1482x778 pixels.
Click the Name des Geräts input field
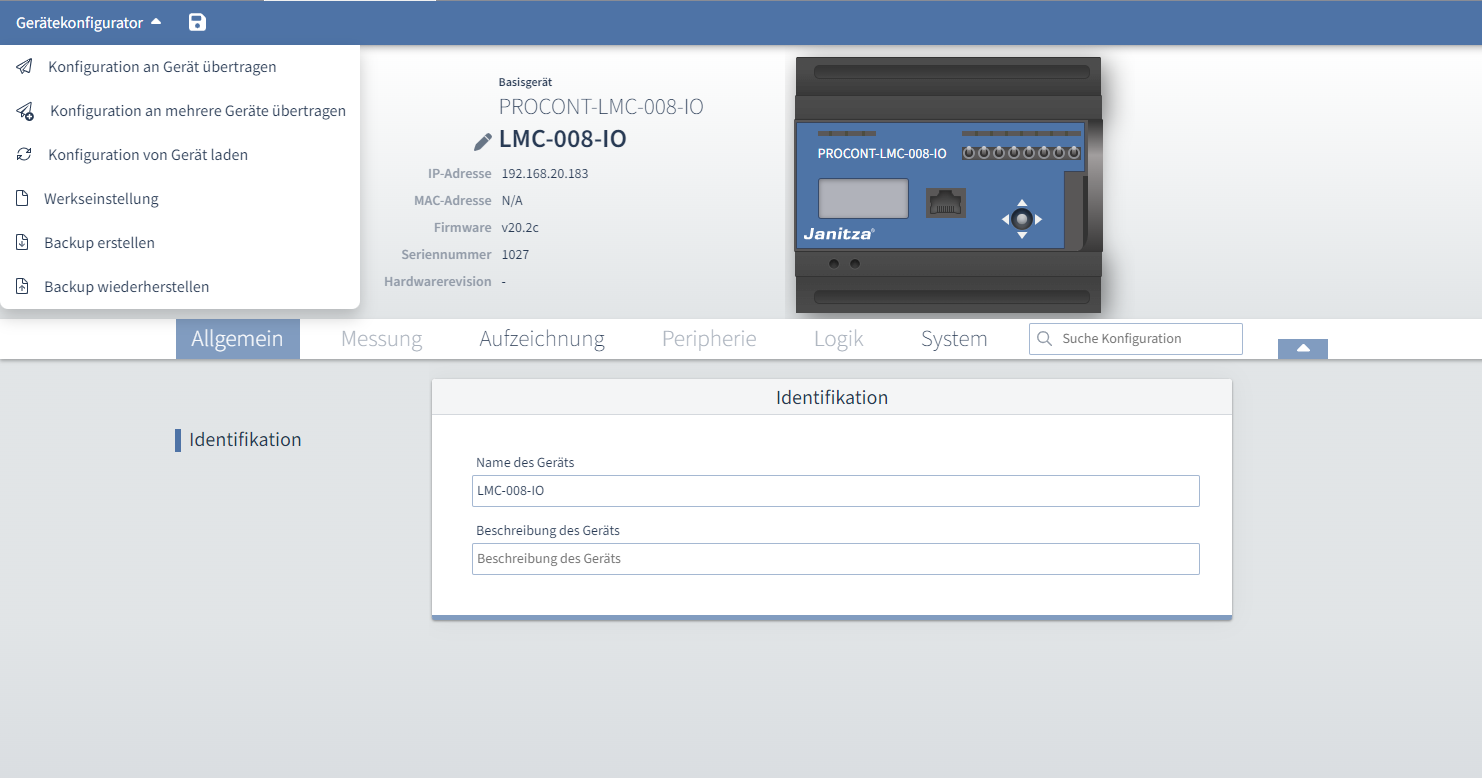(835, 491)
